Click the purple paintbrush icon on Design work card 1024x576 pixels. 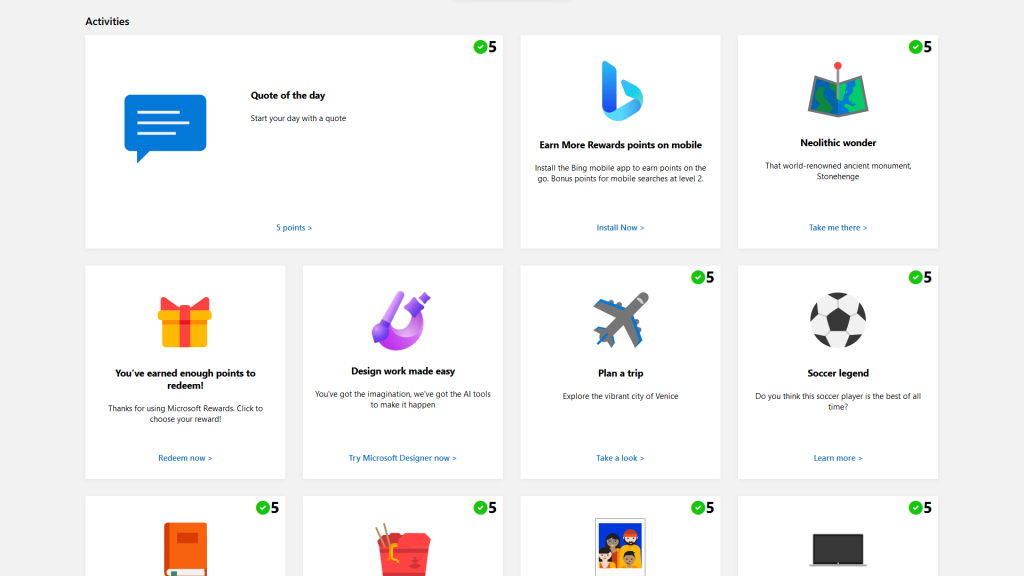401,320
